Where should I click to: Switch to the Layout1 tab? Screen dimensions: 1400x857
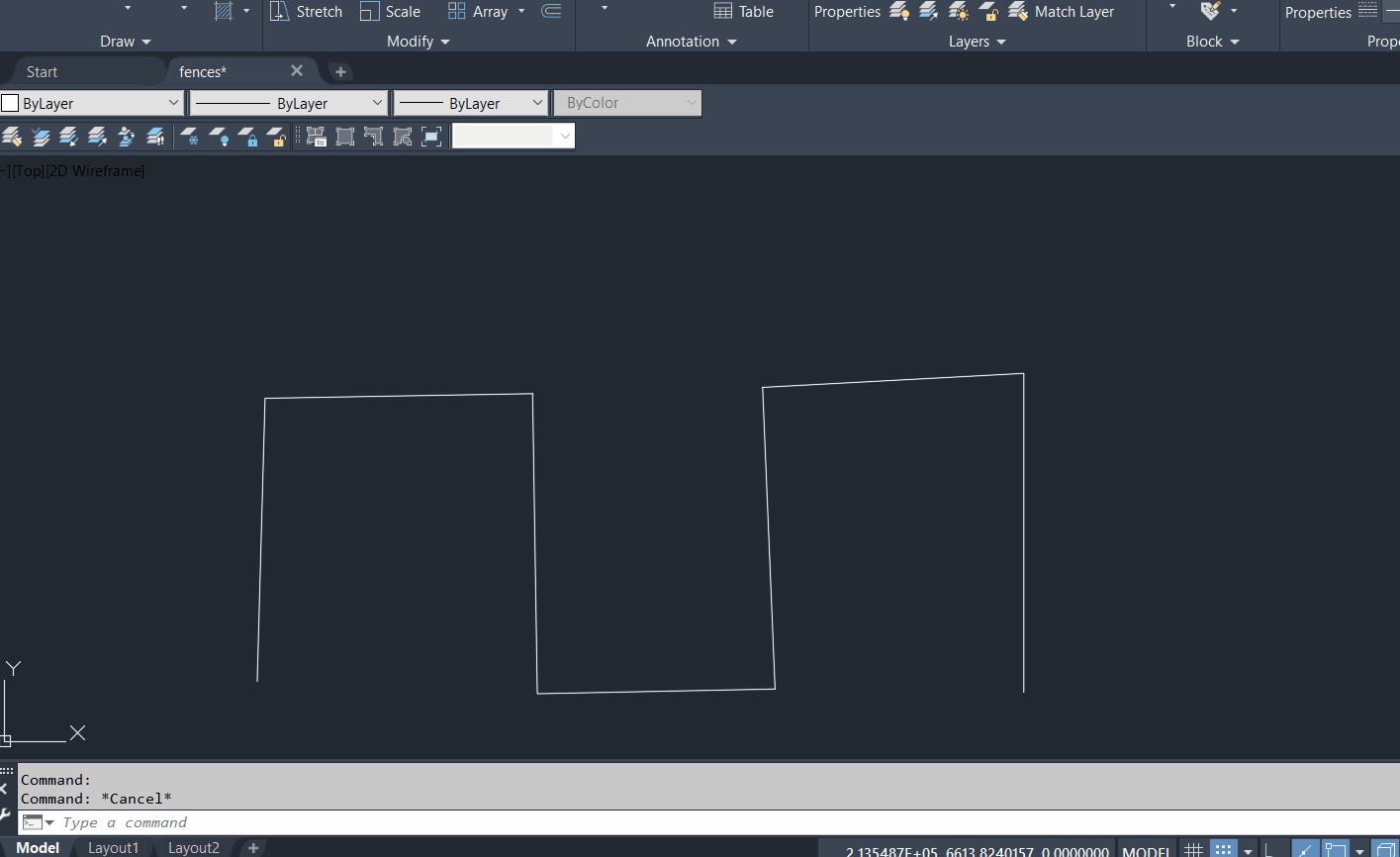point(113,848)
